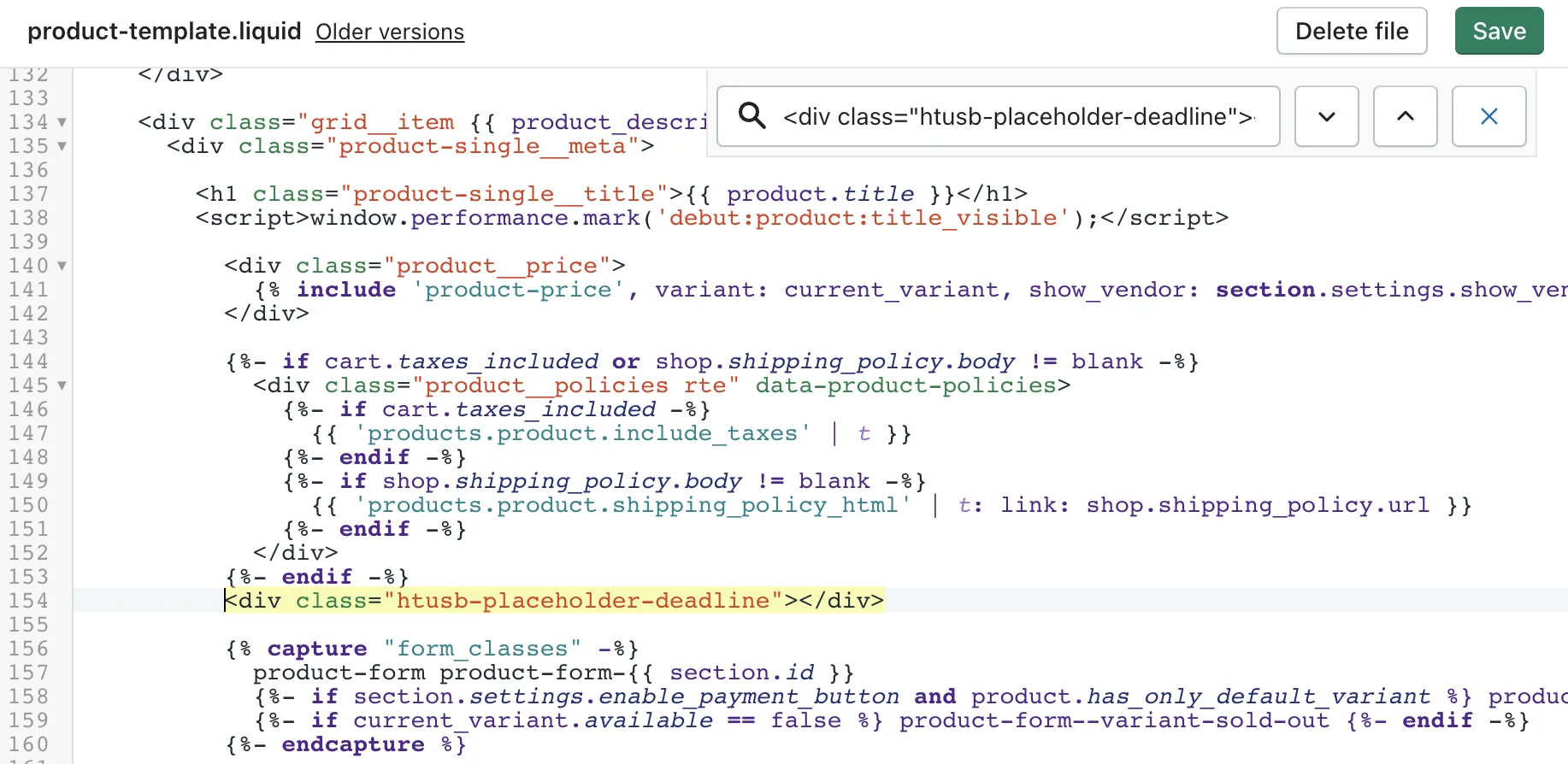Click product-form--variant-sold-out text
This screenshot has width=1568, height=764.
click(1114, 720)
